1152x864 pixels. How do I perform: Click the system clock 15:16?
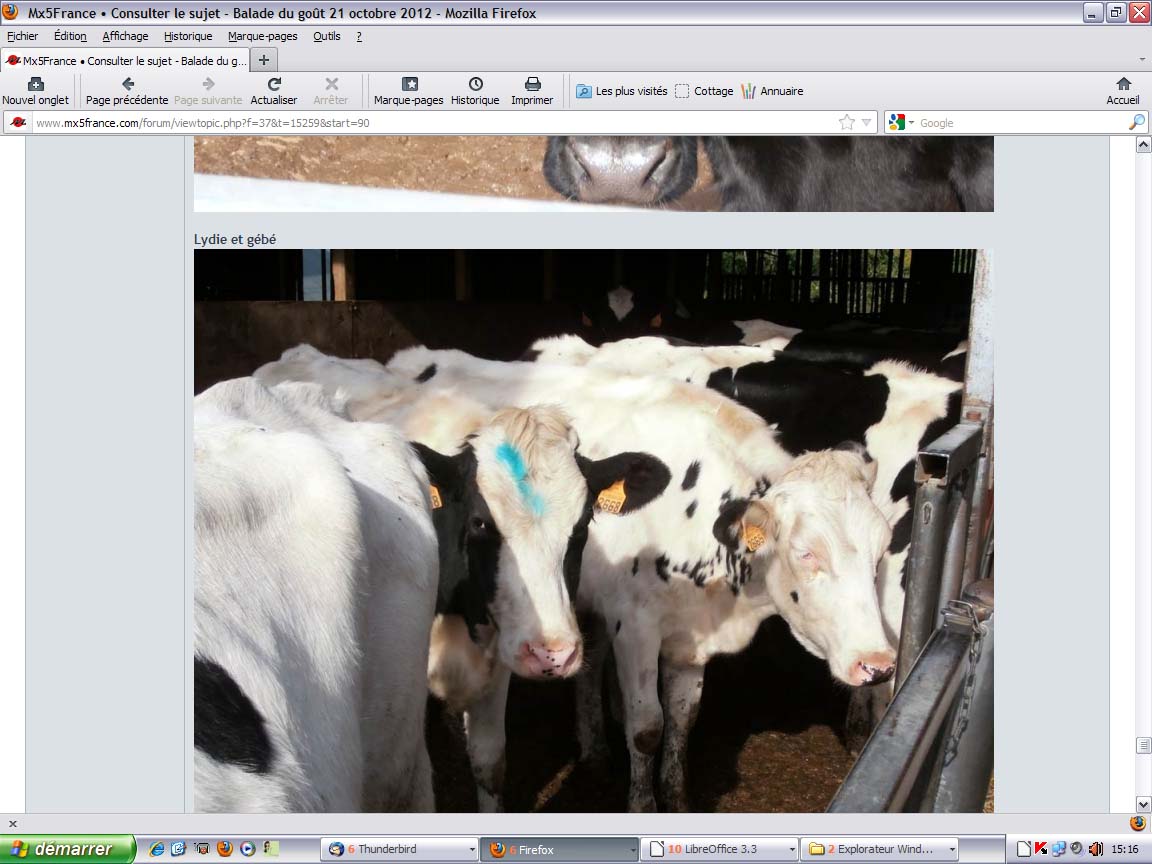pos(1125,849)
